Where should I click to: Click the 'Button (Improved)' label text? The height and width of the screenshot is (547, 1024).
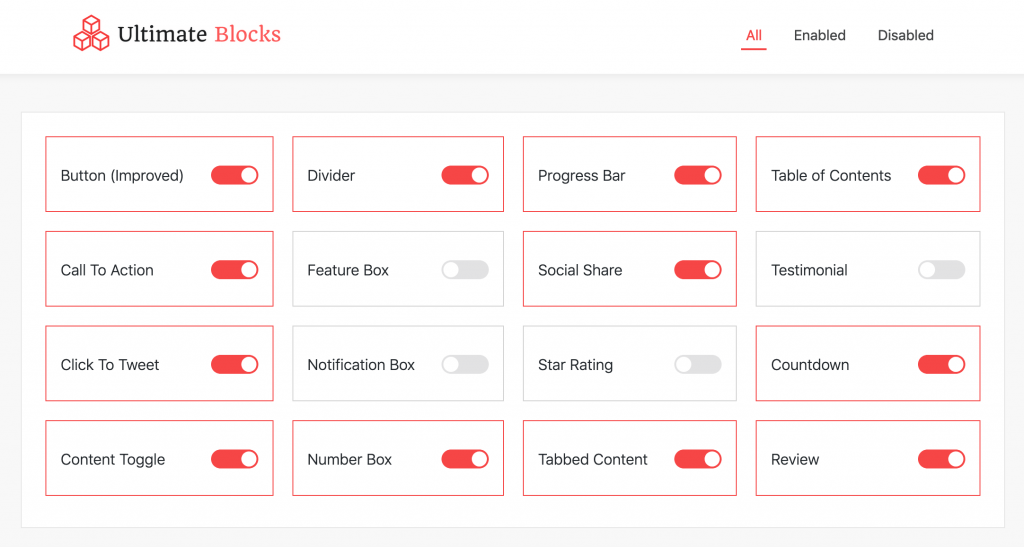coord(122,176)
